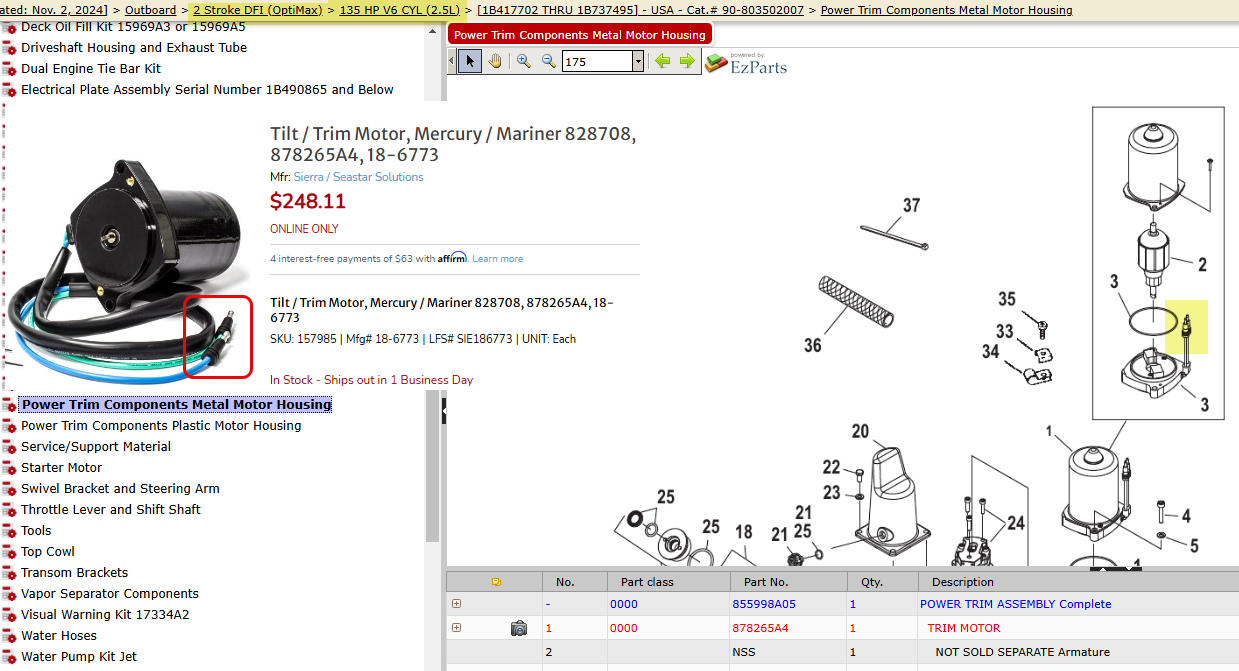Select Power Trim Components Metal Motor Housing tree item
This screenshot has width=1239, height=671.
click(176, 405)
